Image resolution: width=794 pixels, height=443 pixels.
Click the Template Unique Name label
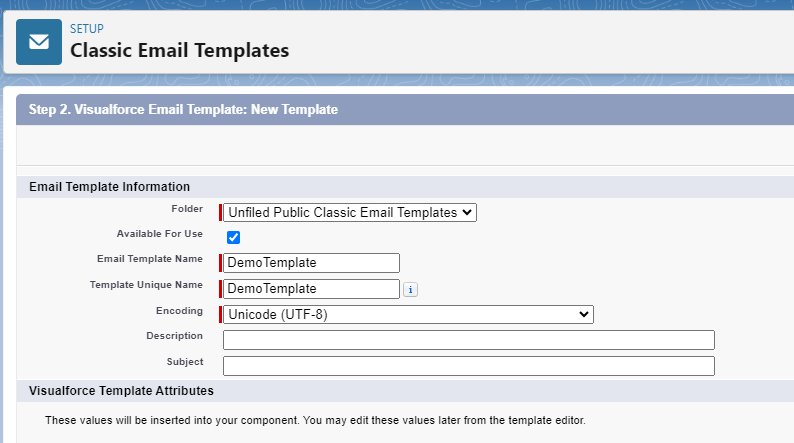[x=146, y=285]
